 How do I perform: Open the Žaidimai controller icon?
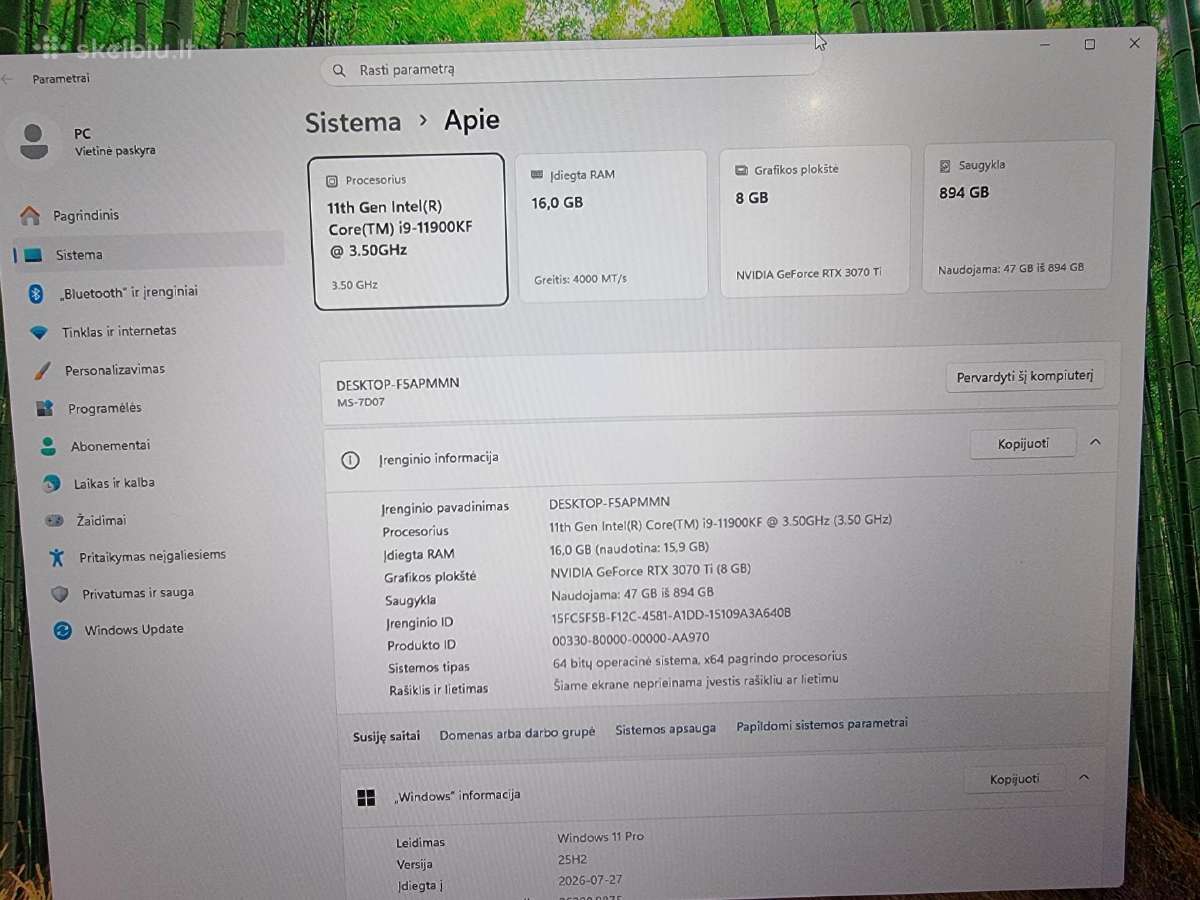click(54, 521)
